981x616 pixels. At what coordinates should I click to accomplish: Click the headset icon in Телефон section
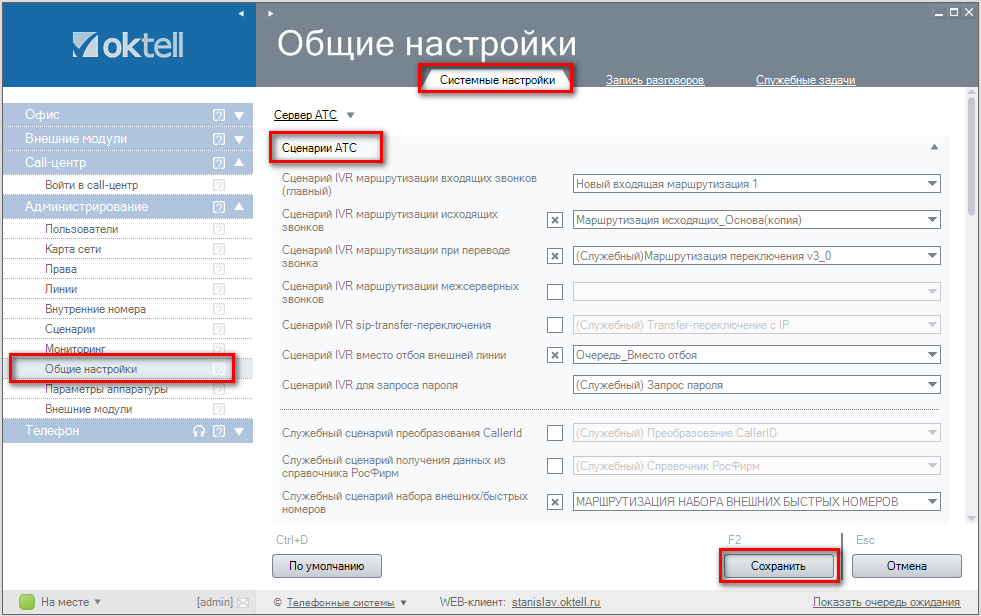pyautogui.click(x=199, y=431)
